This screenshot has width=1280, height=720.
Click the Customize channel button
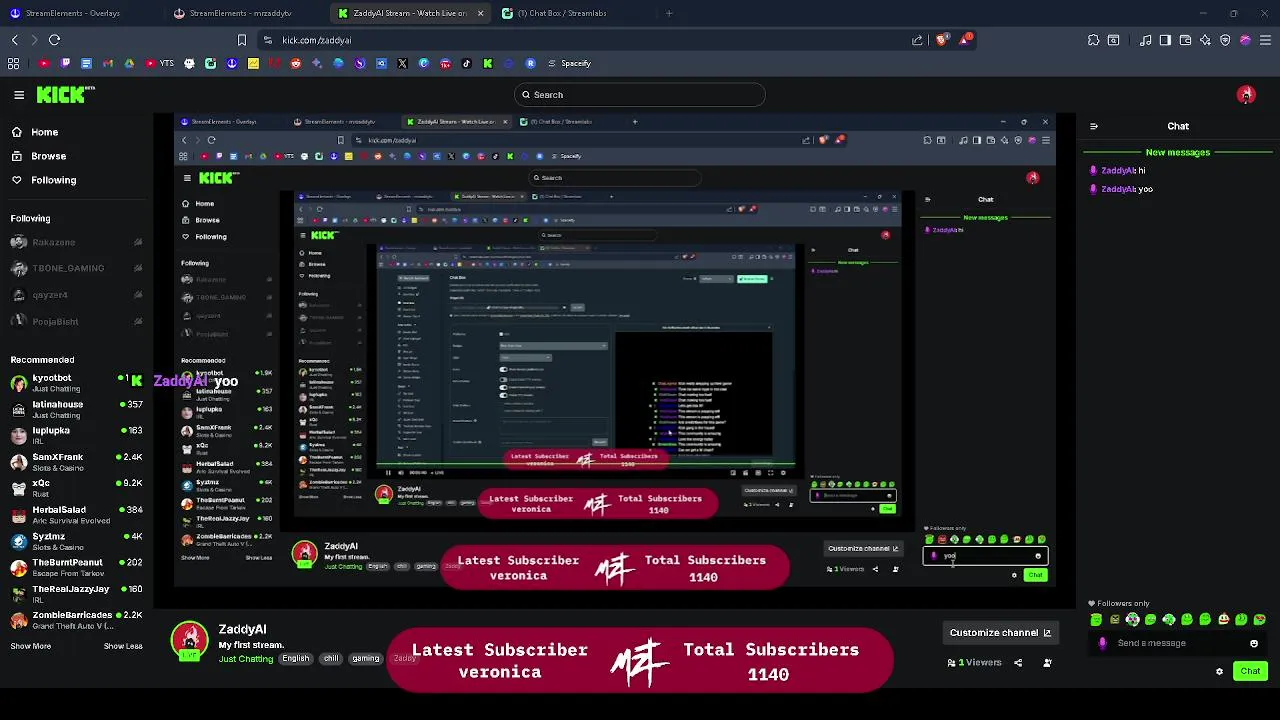point(1000,633)
